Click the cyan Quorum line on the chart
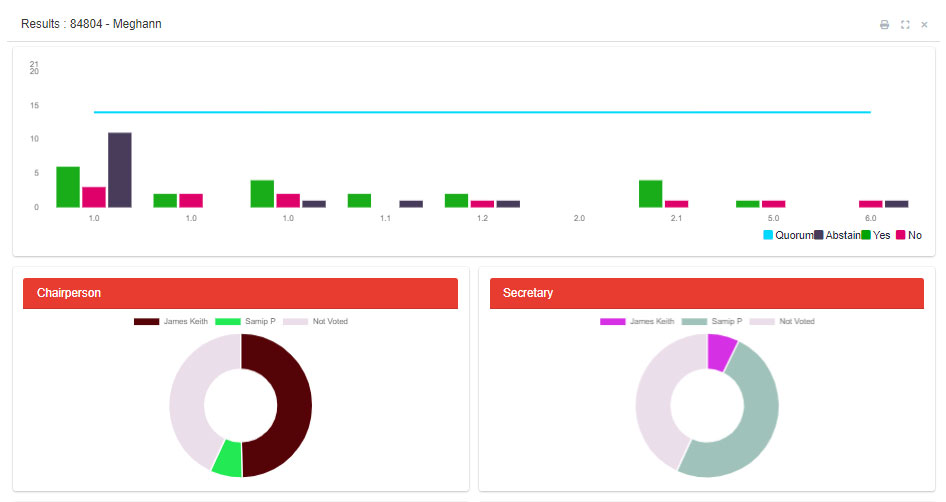This screenshot has width=946, height=502. point(480,112)
